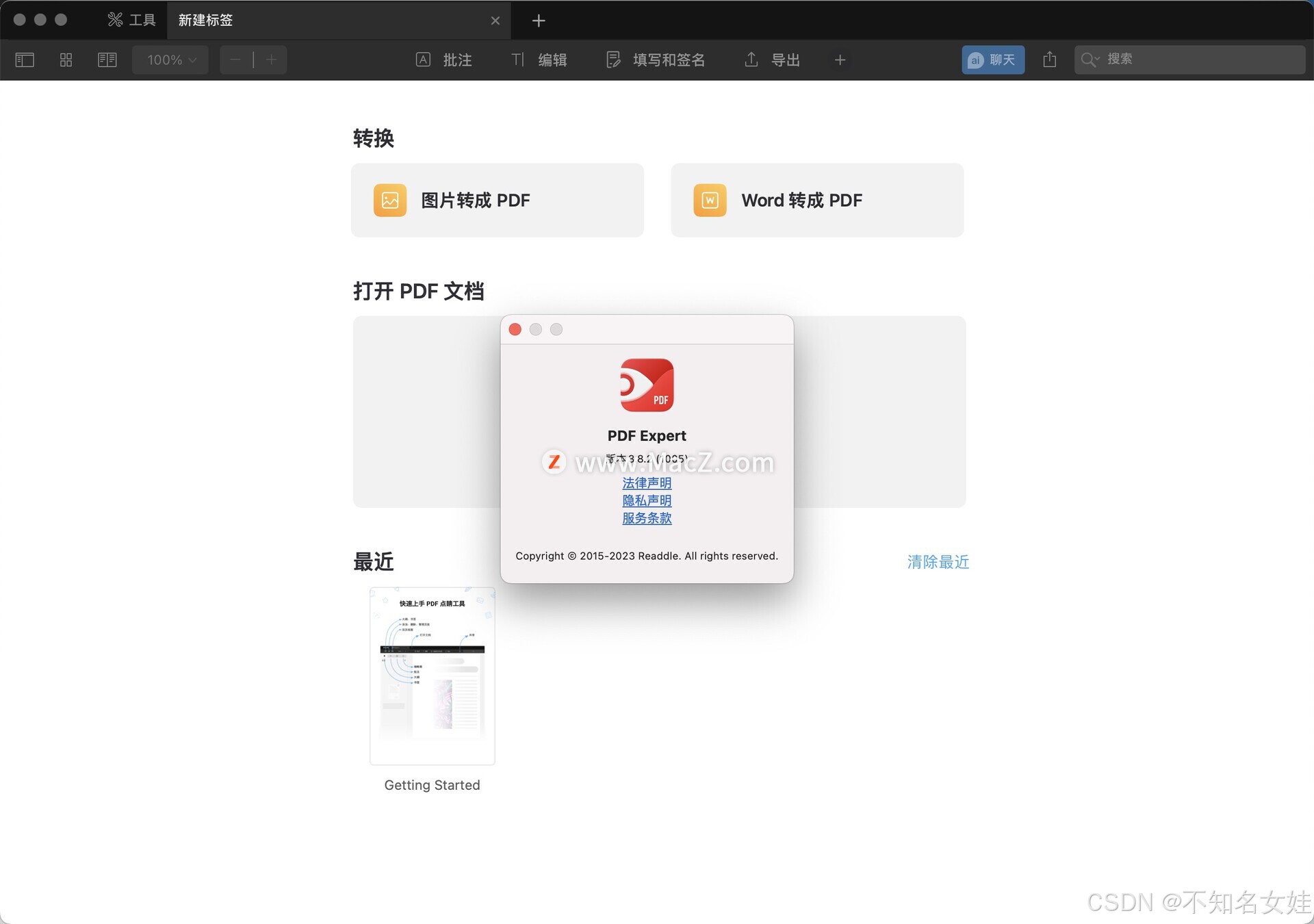The width and height of the screenshot is (1314, 924).
Task: Choose Word 转成 PDF conversion
Action: click(817, 201)
